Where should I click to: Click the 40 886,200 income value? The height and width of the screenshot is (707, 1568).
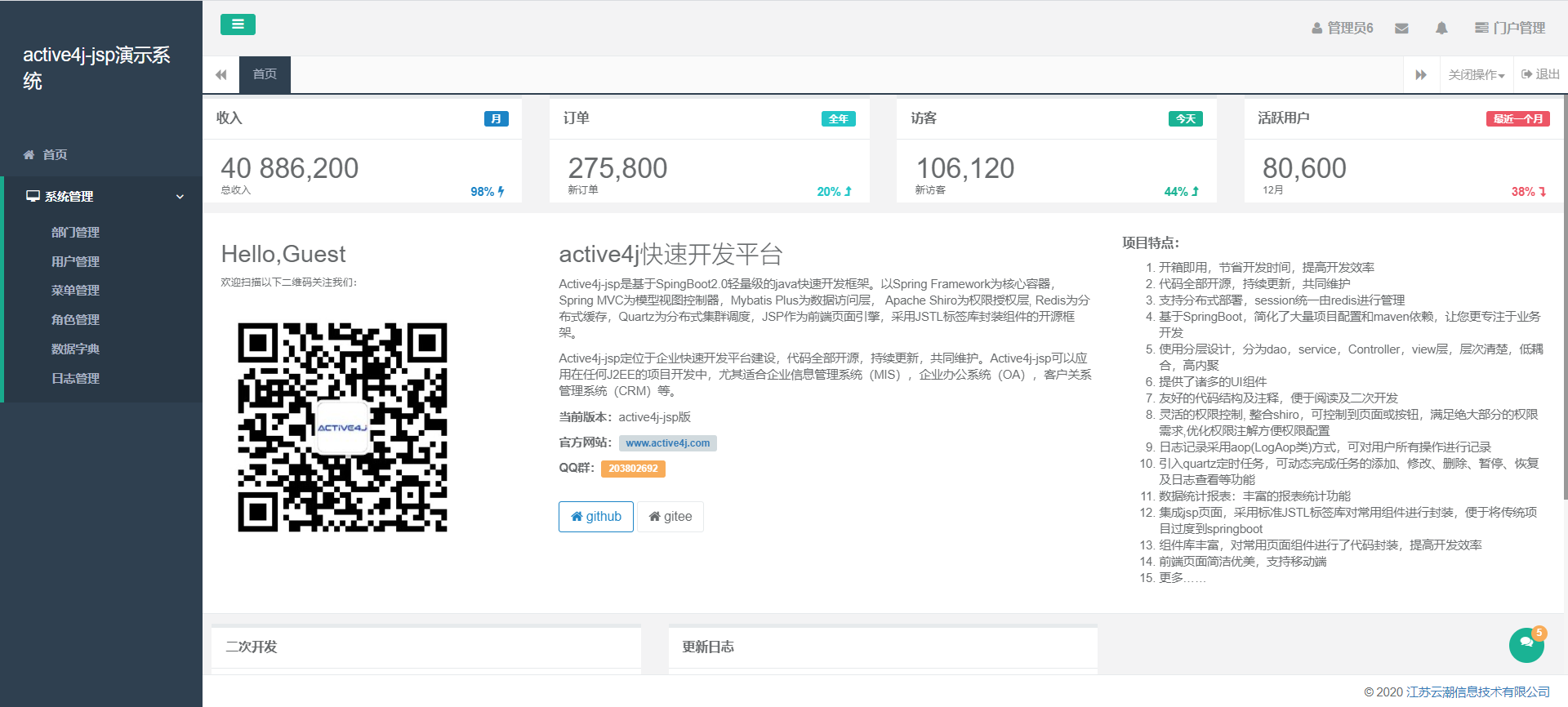290,168
